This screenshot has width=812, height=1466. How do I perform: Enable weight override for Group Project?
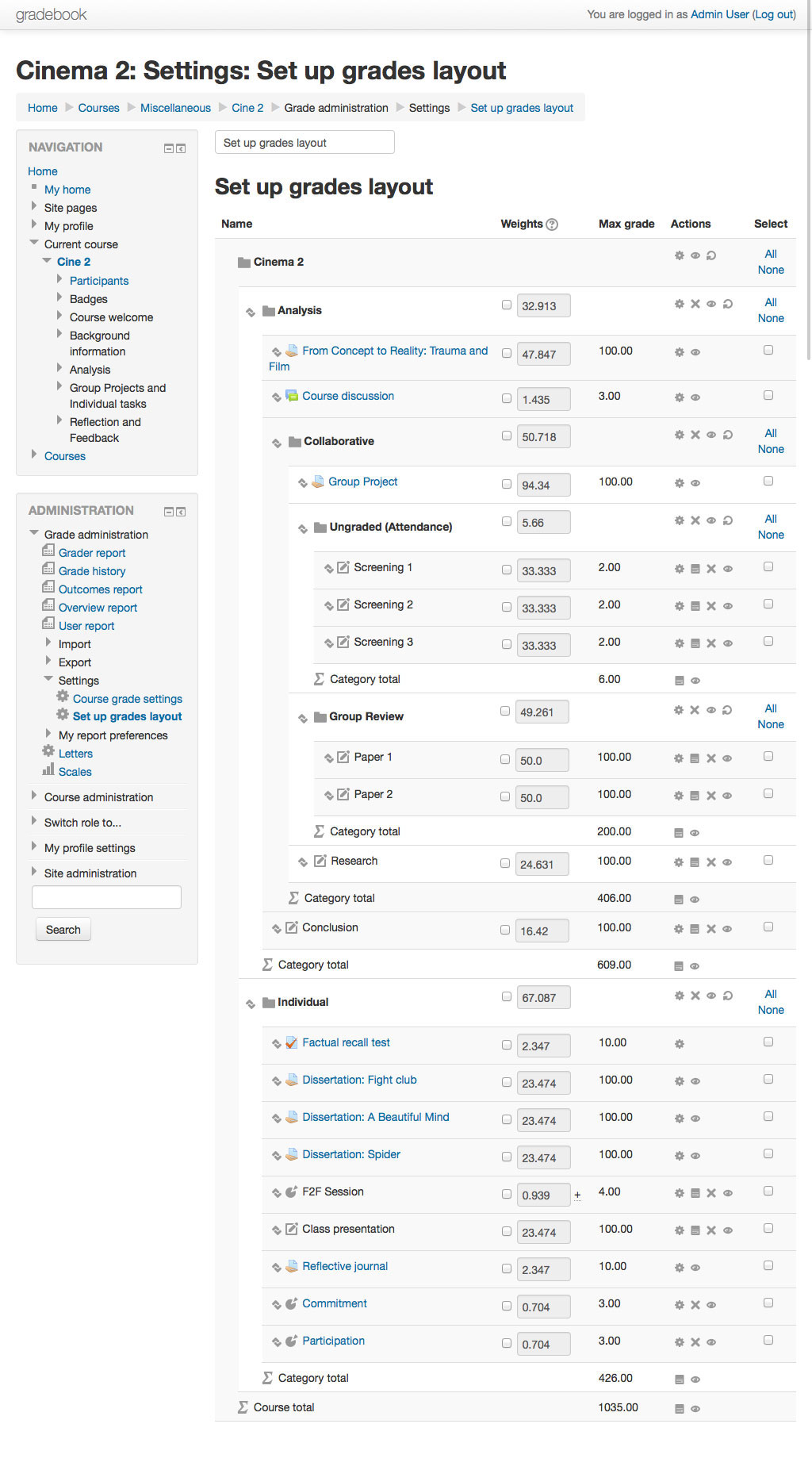506,484
